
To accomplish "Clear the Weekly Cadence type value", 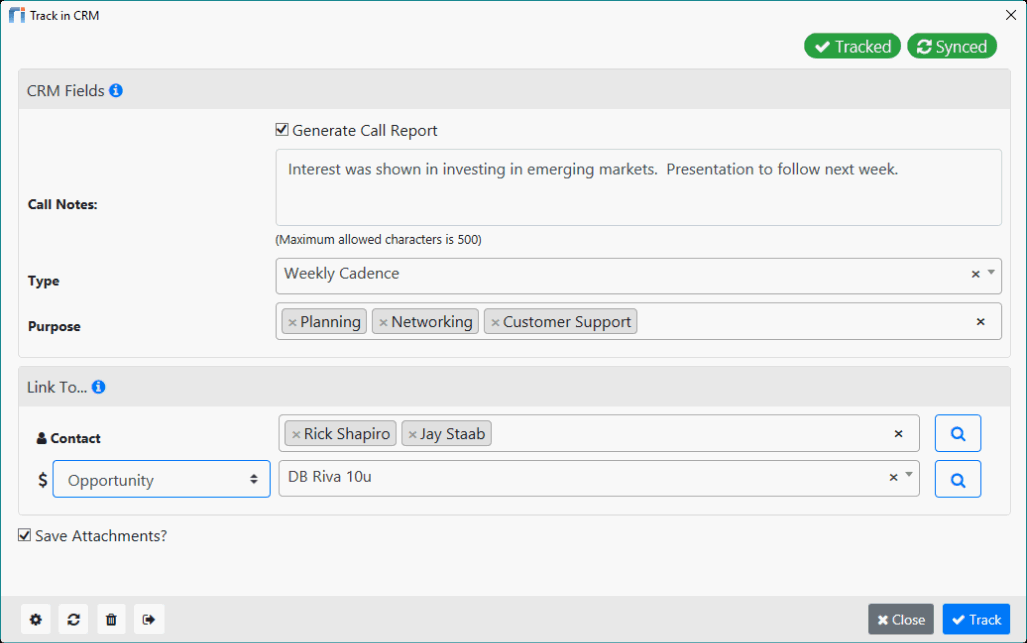I will (975, 274).
